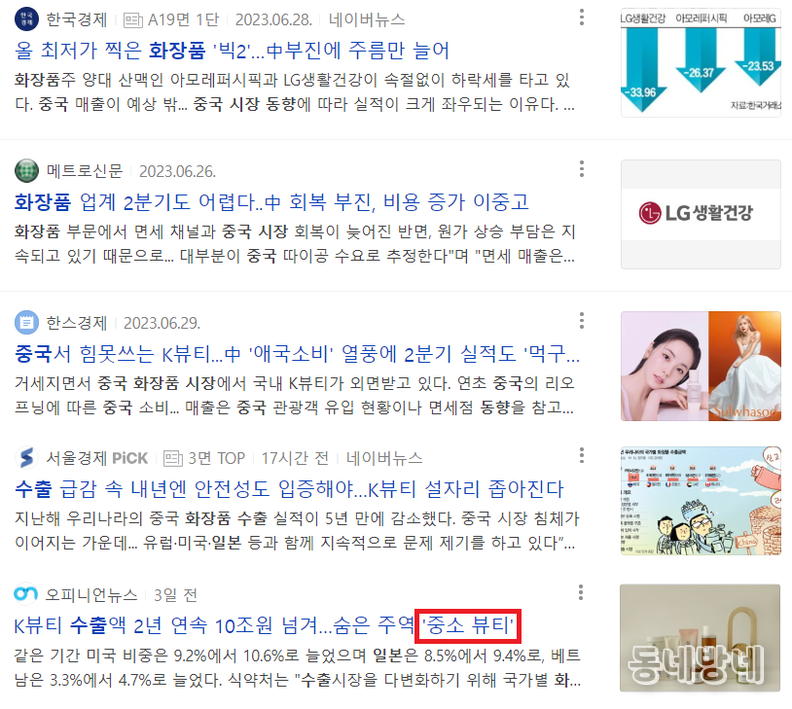The height and width of the screenshot is (709, 792).
Task: Open the headline '화장품 업계 2분기도 어렵다'
Action: 272,202
